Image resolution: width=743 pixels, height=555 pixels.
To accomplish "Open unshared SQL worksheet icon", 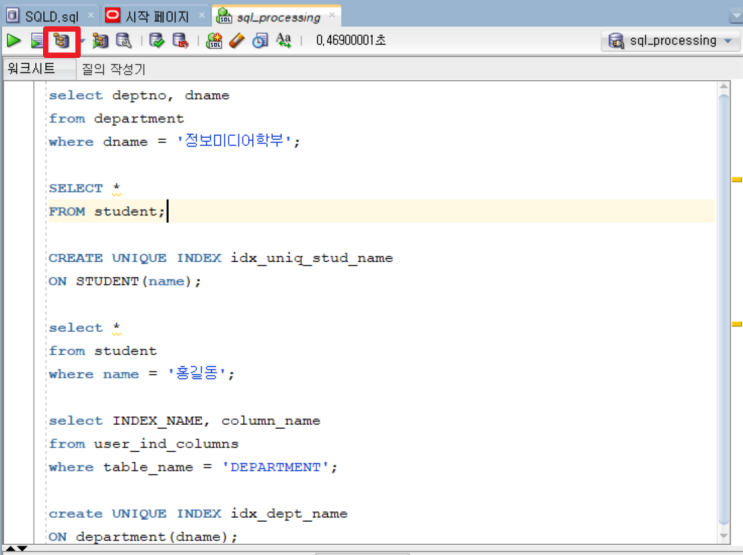I will click(x=214, y=41).
